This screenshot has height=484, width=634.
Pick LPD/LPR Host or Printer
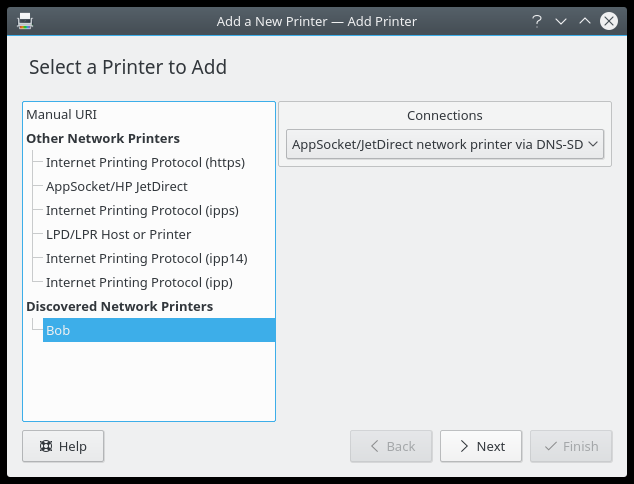pos(118,235)
